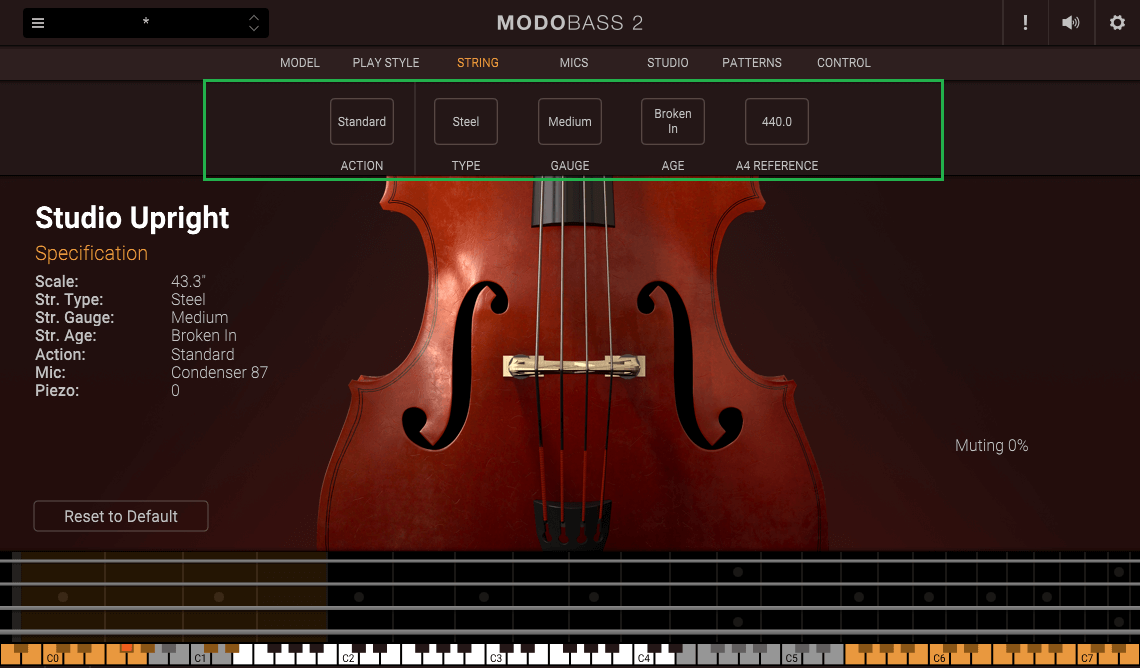Go to the STUDIO tab
The image size is (1140, 668).
[667, 63]
